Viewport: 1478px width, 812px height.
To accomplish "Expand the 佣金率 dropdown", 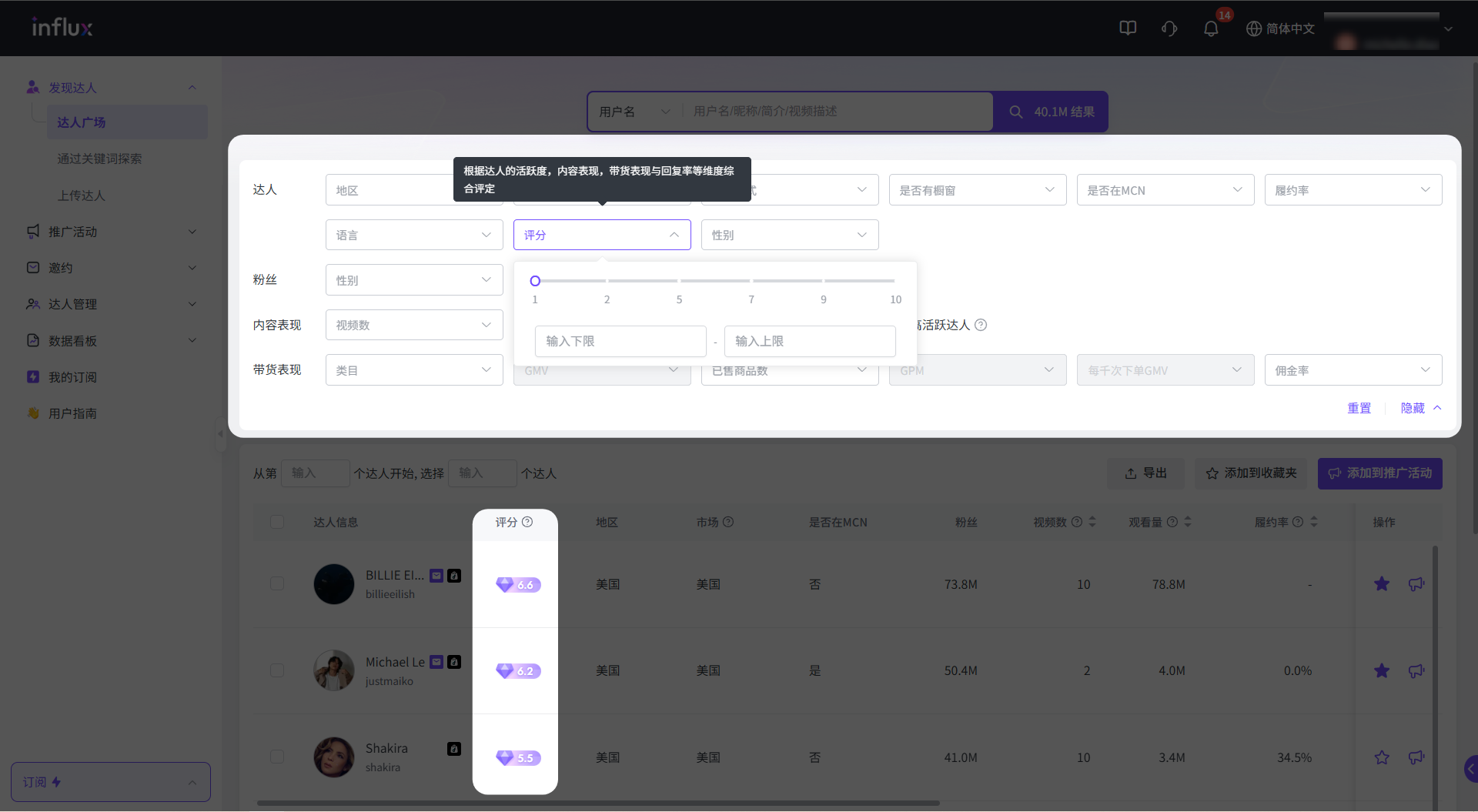I will (x=1353, y=370).
